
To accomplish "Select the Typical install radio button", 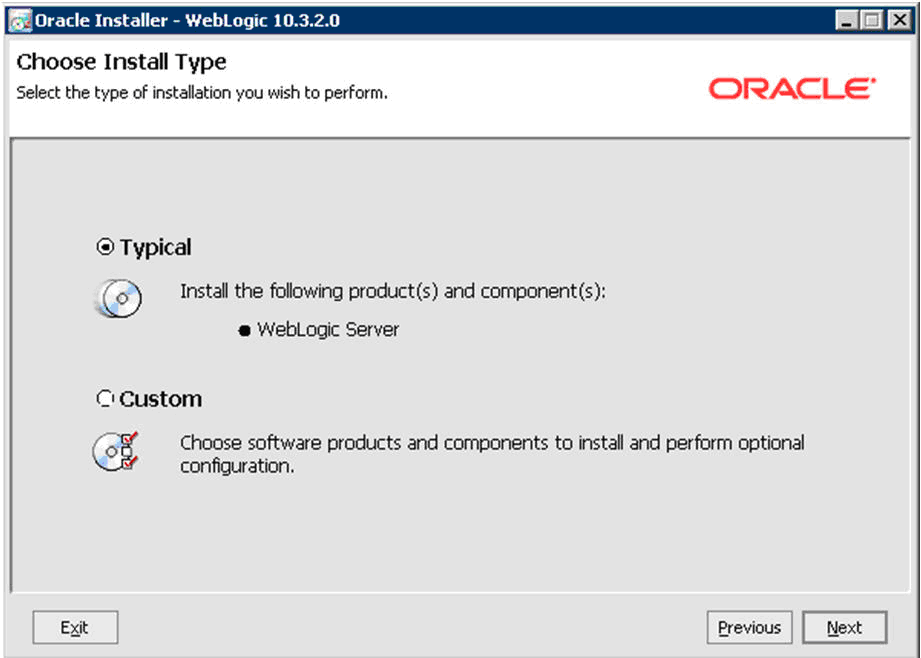I will [105, 247].
